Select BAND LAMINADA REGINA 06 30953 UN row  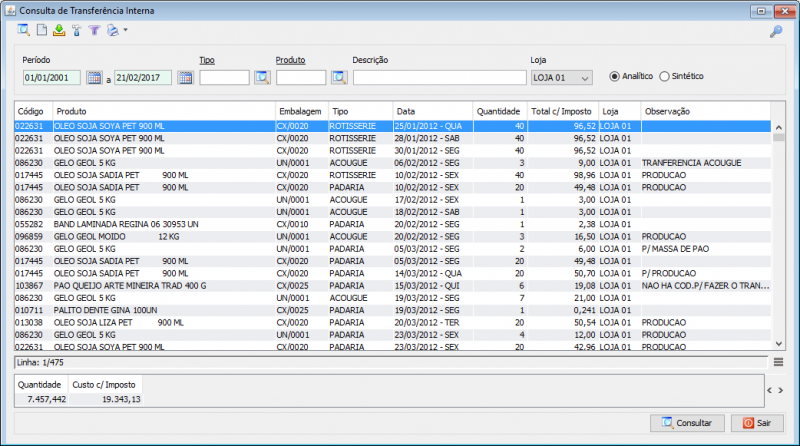[x=392, y=224]
